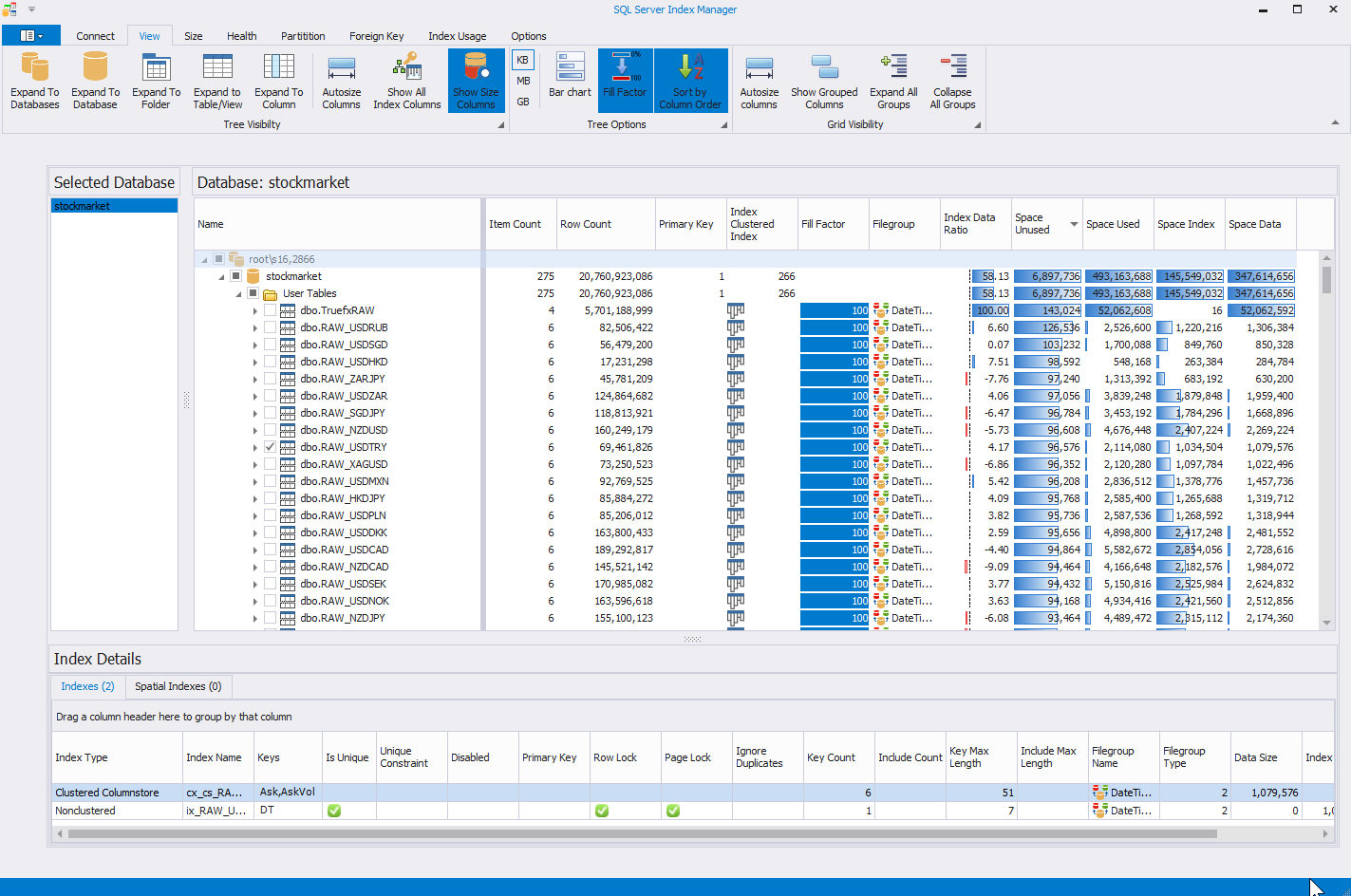Viewport: 1351px width, 896px height.
Task: Expand the dbo.RAW_USDHKD table node
Action: click(255, 362)
